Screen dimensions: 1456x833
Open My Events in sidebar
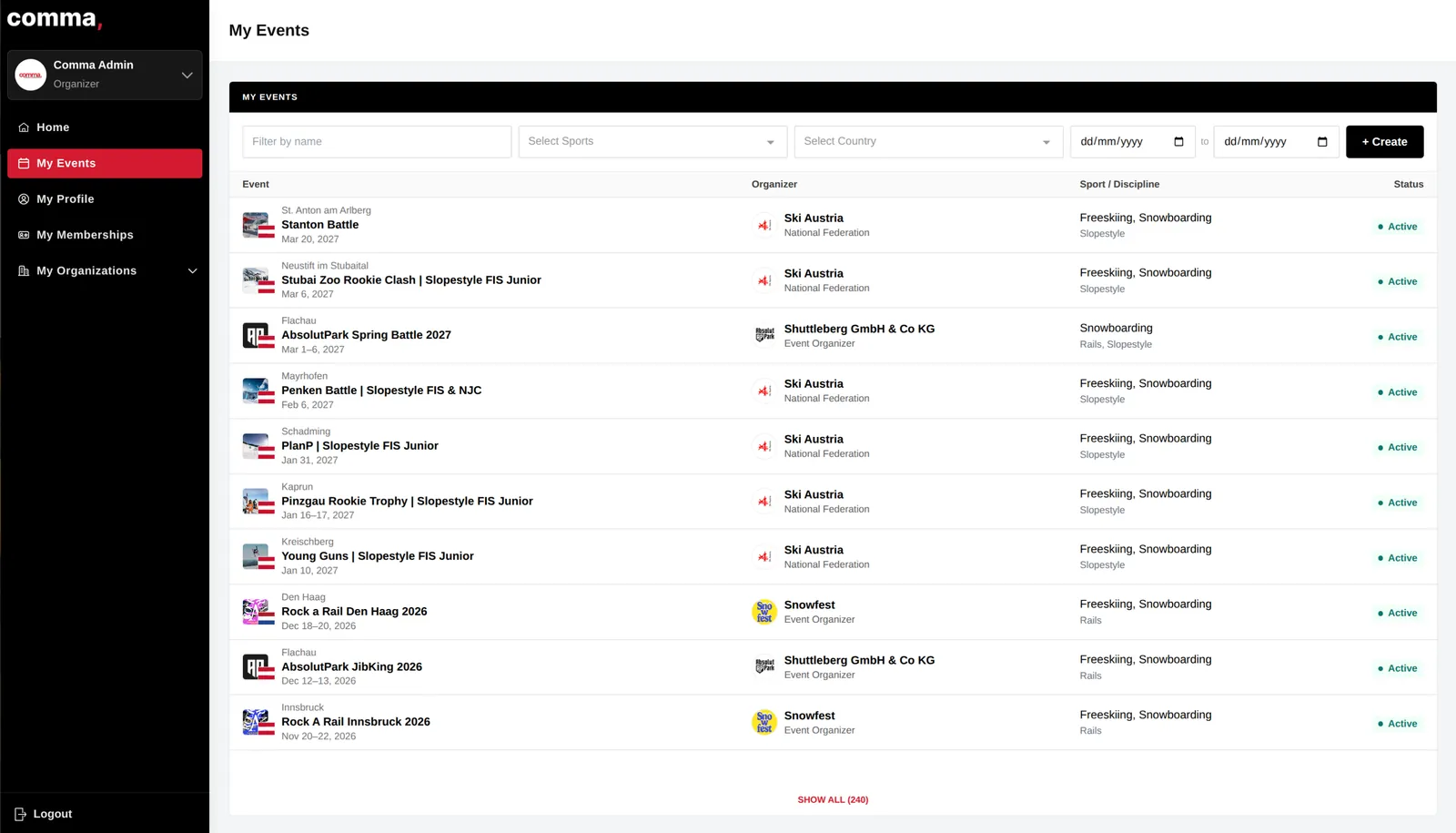click(x=105, y=163)
